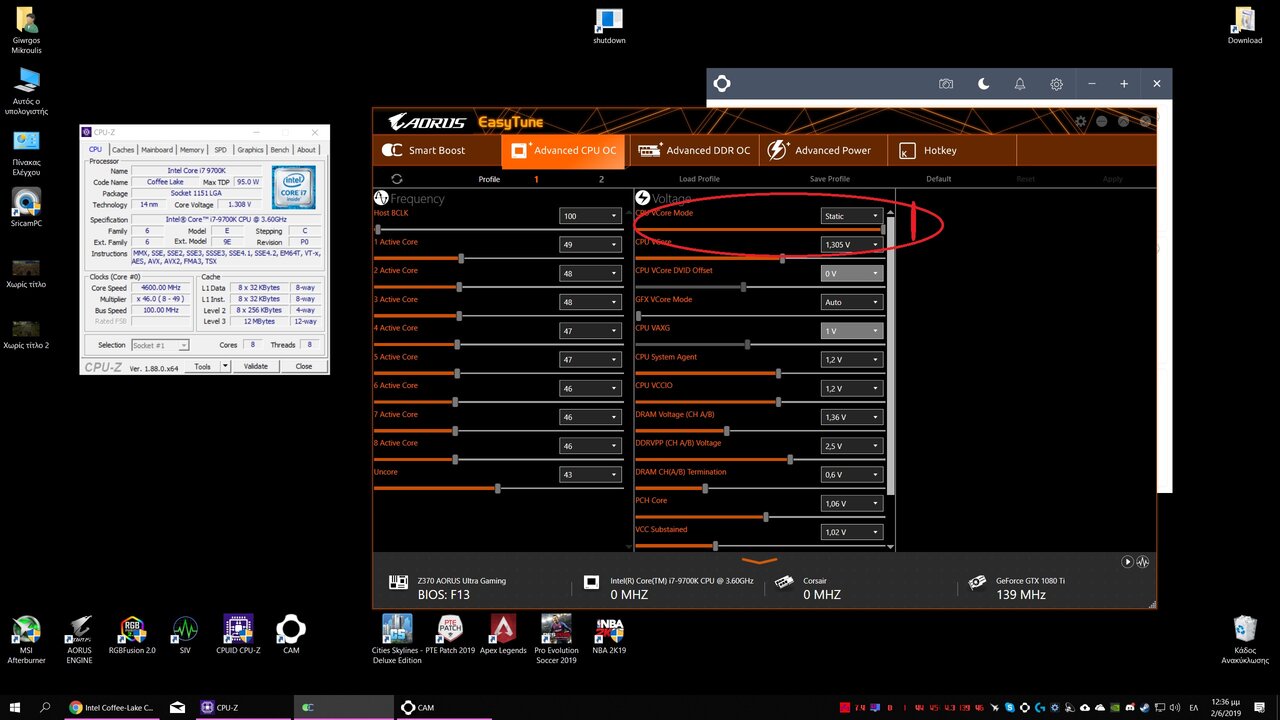Launch CPUID CPU-Z desktop shortcut

(238, 635)
